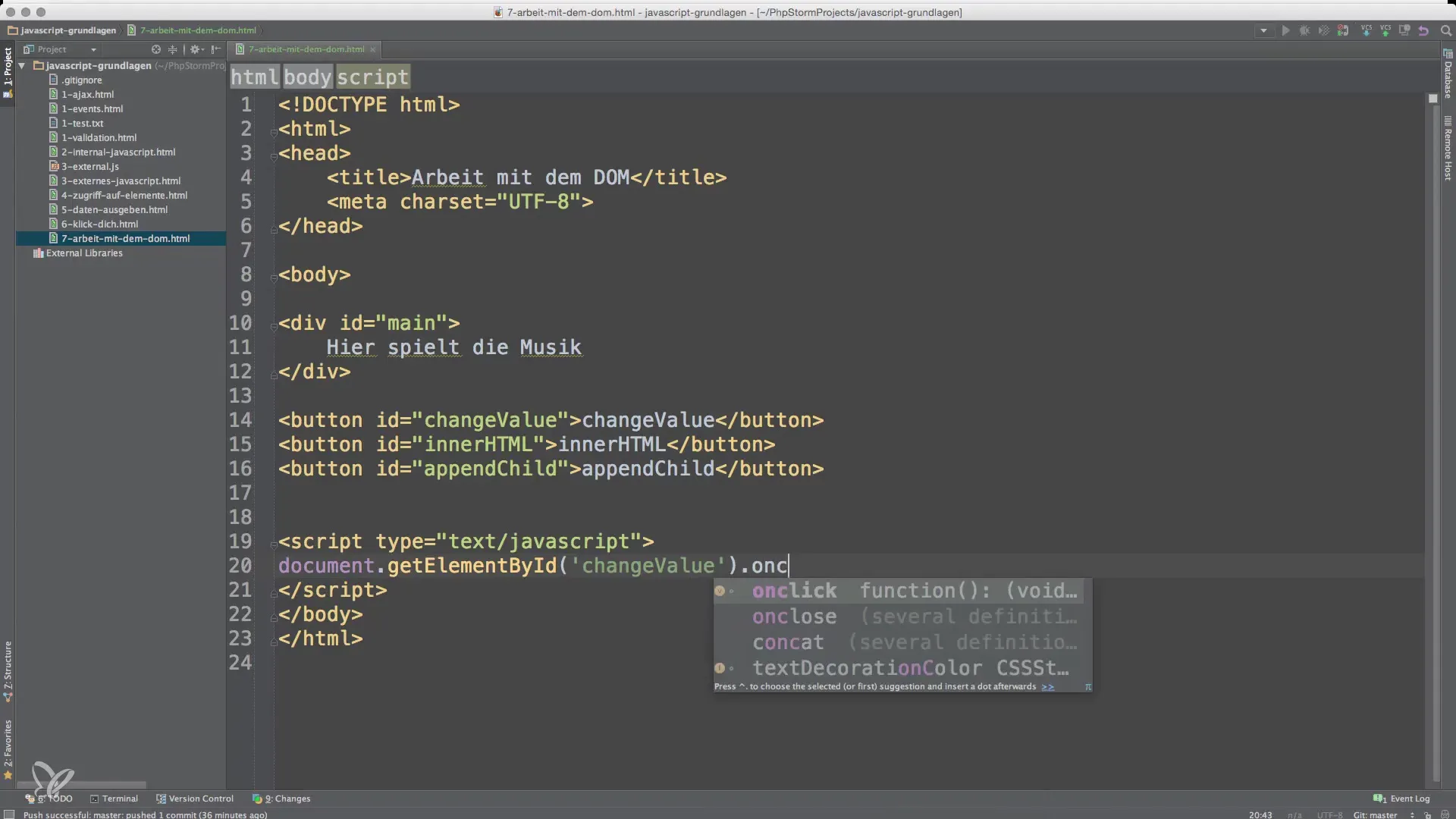The width and height of the screenshot is (1456, 819).
Task: Toggle the read-only lock icon in status bar
Action: pyautogui.click(x=1428, y=815)
